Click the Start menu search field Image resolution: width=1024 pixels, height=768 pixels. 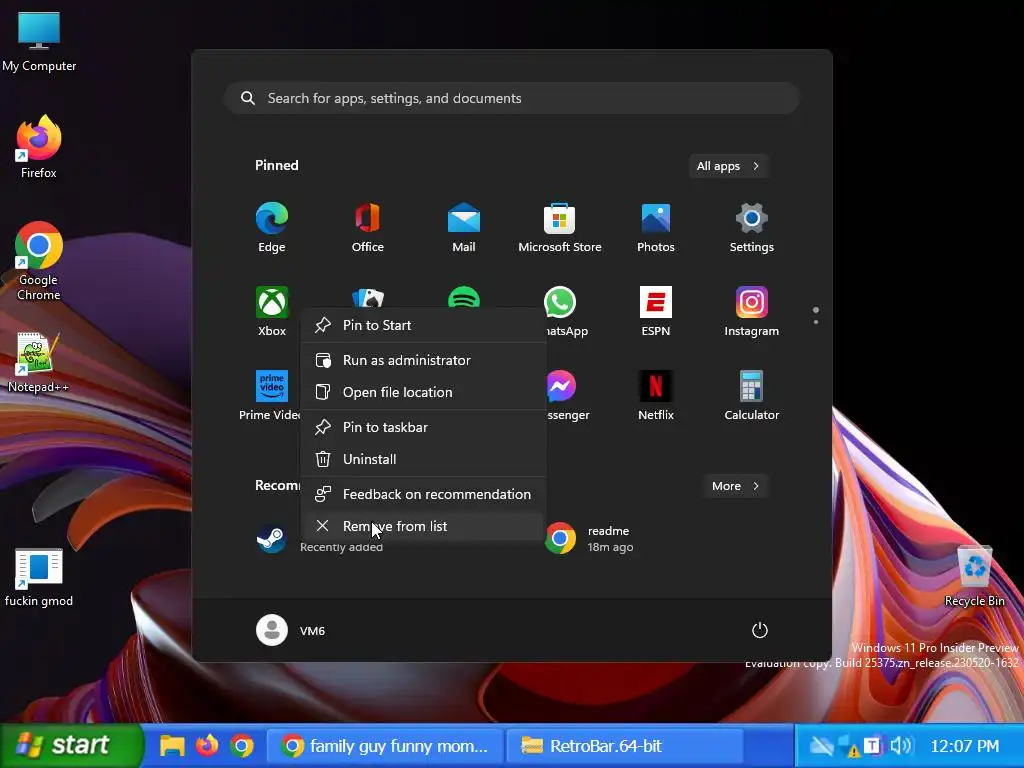pyautogui.click(x=512, y=98)
